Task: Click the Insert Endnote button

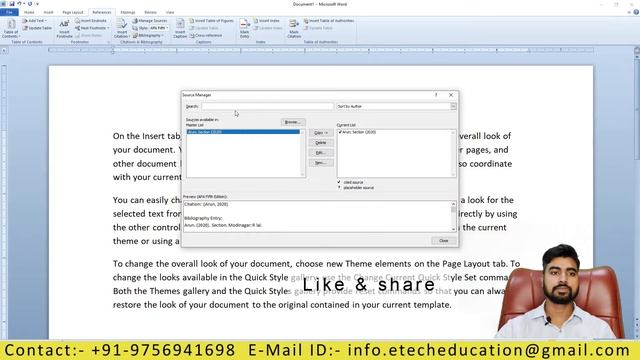Action: [x=91, y=20]
